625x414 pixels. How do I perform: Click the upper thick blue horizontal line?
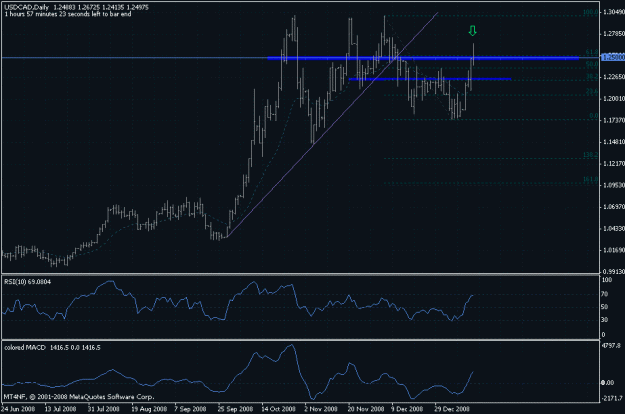point(423,58)
